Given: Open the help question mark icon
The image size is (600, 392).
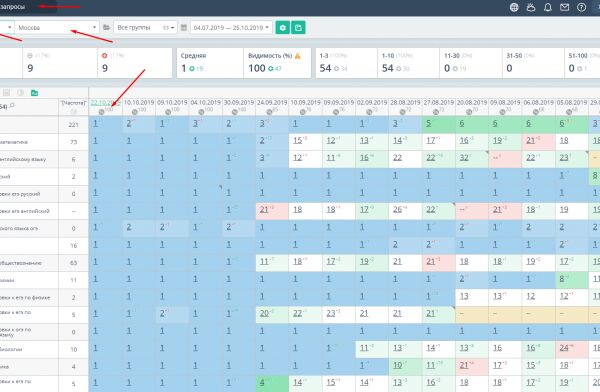Looking at the screenshot, I should click(x=581, y=7).
